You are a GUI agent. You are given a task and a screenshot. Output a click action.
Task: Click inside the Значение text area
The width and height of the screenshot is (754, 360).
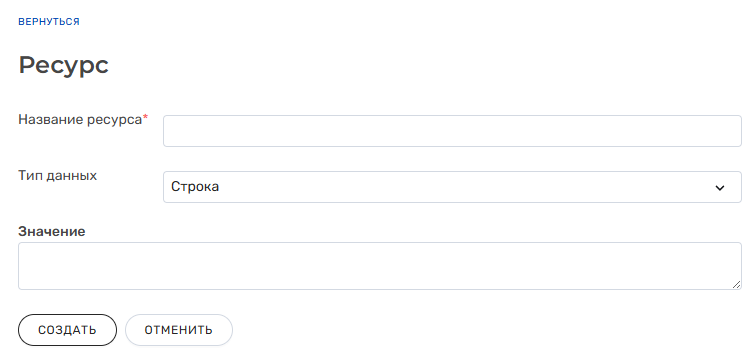tap(379, 266)
